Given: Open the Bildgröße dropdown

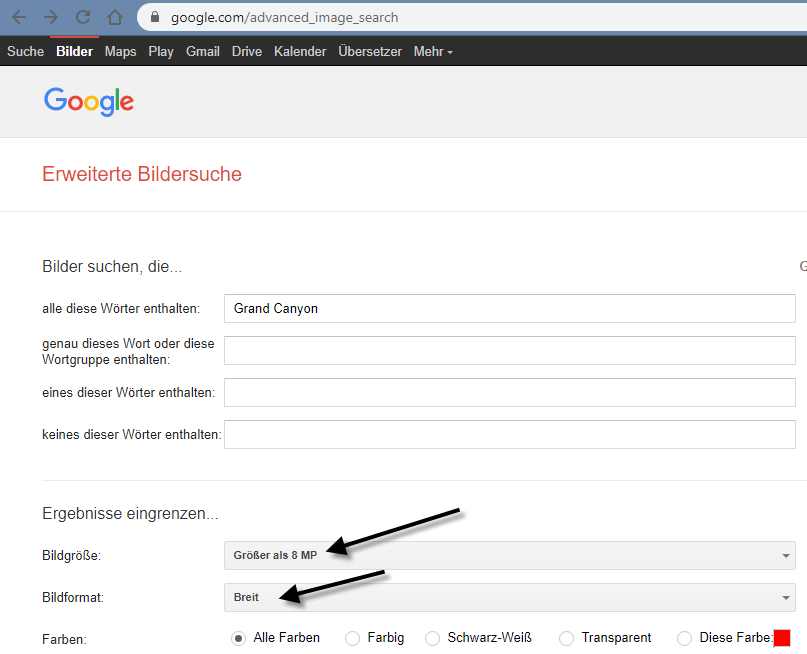Looking at the screenshot, I should pos(510,555).
